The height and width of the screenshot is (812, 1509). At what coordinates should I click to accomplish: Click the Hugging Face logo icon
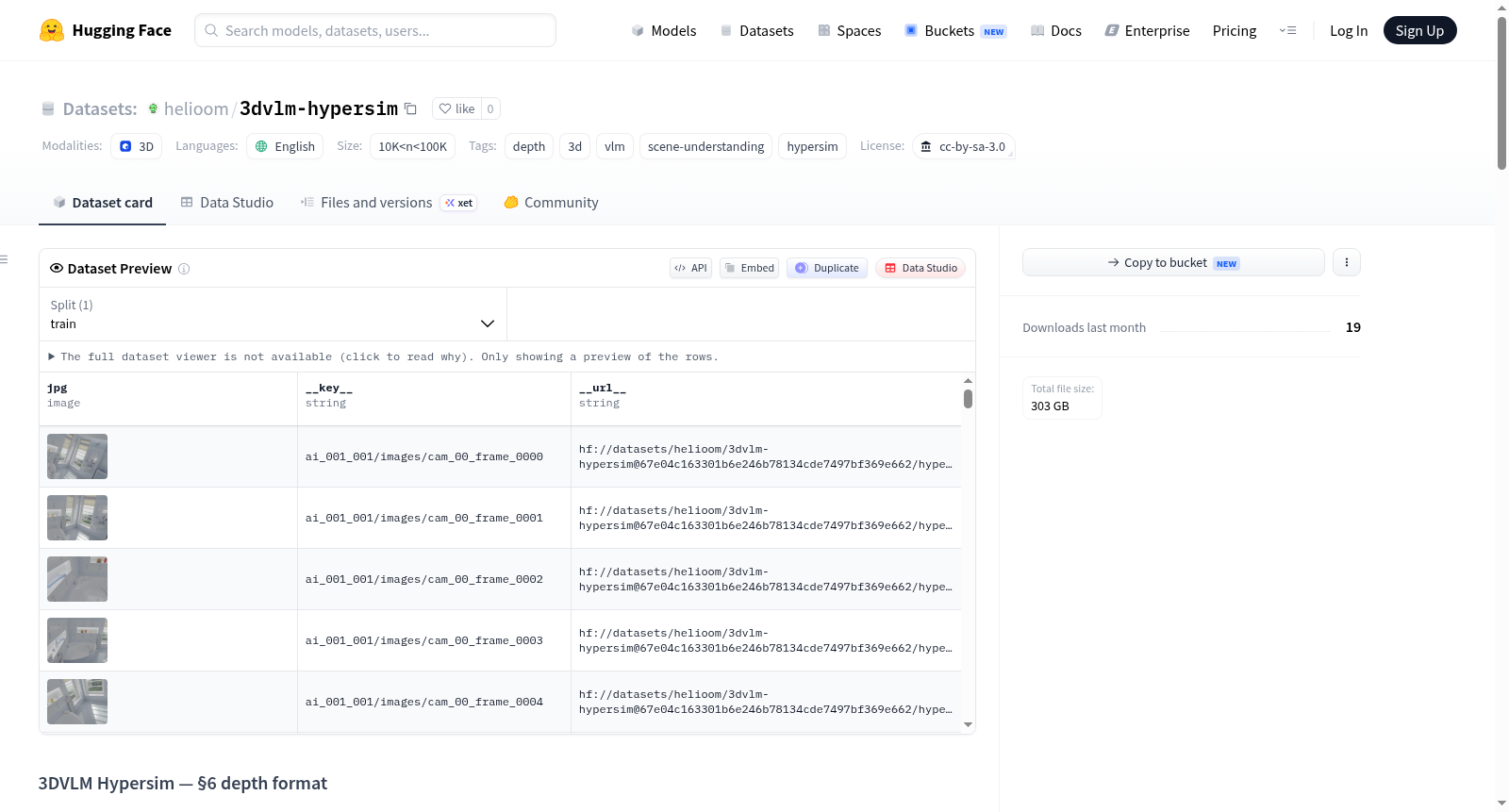coord(51,30)
